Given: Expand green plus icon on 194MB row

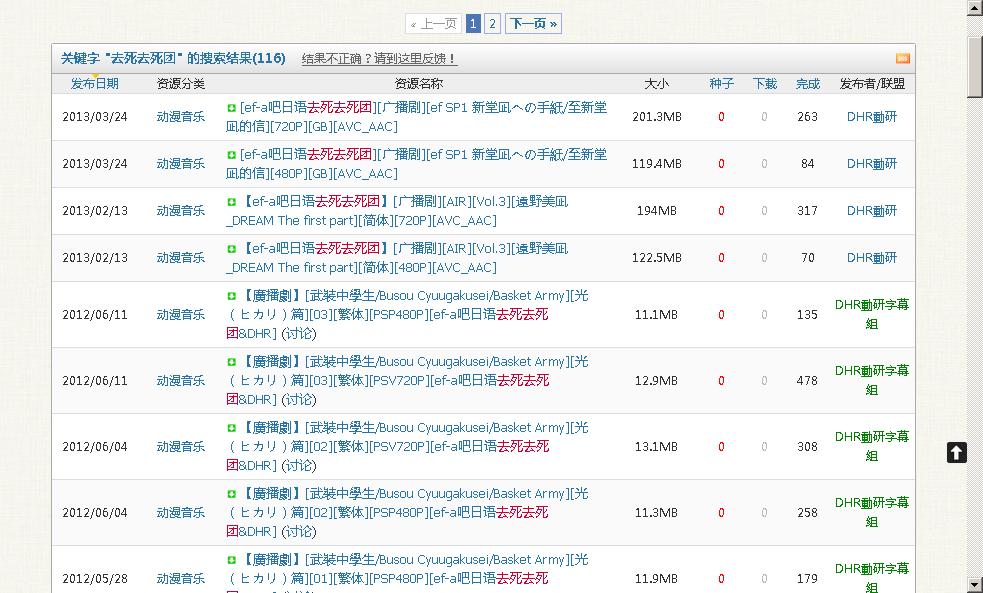Looking at the screenshot, I should click(x=231, y=202).
